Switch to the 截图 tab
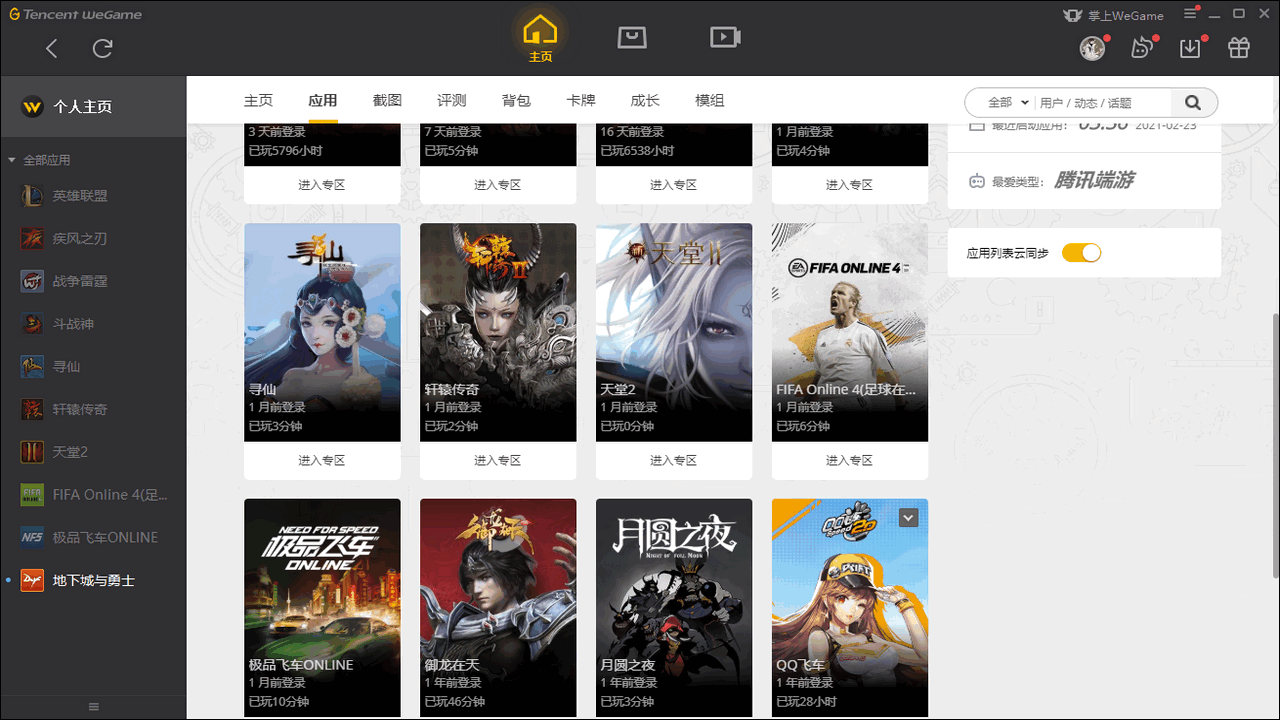 (x=387, y=100)
